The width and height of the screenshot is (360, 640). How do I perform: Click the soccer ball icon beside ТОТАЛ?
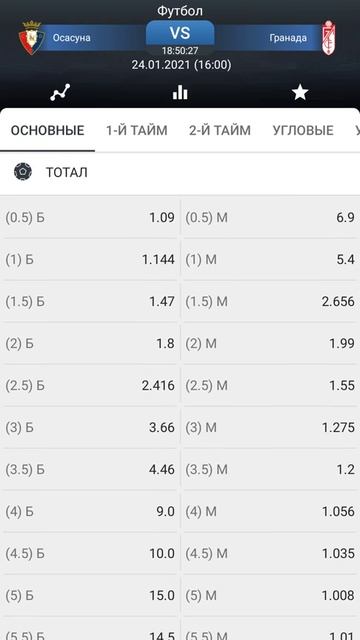click(23, 172)
